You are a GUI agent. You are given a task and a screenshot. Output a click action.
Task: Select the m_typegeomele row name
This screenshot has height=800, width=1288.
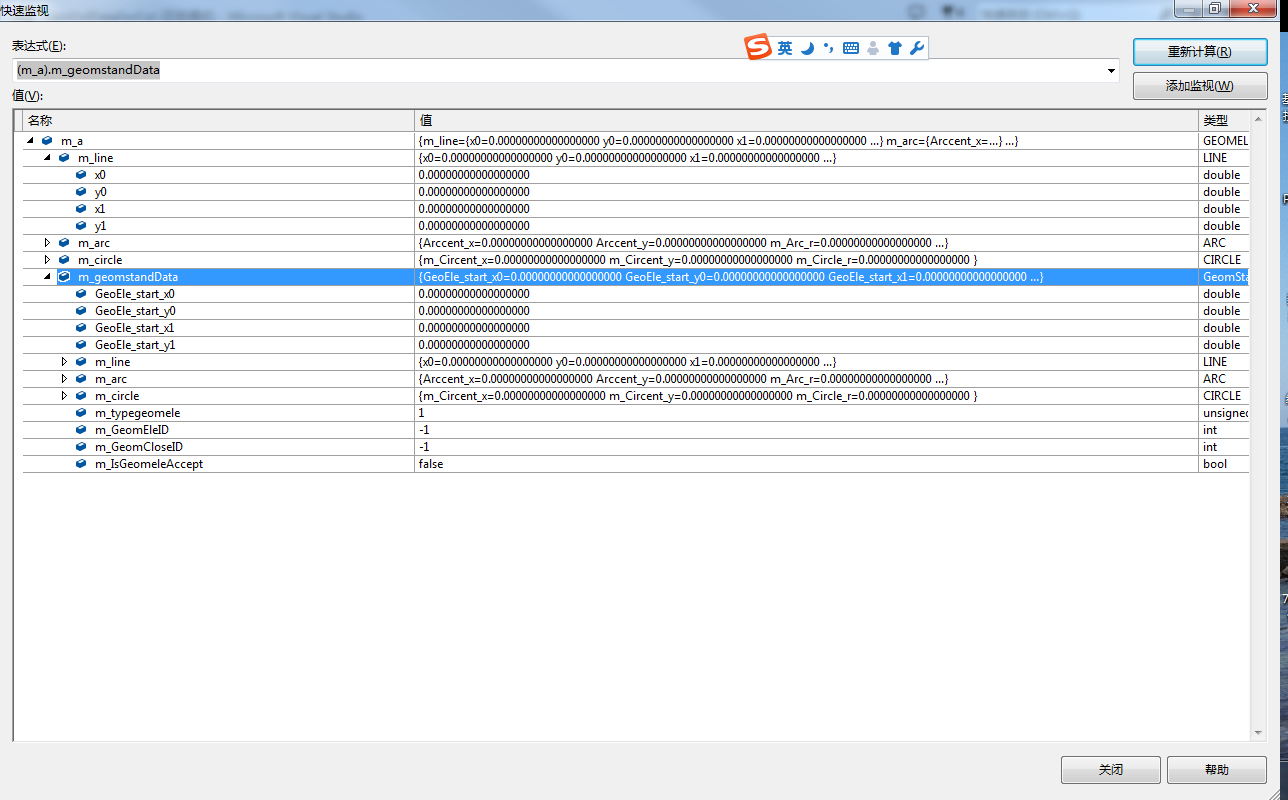click(137, 413)
